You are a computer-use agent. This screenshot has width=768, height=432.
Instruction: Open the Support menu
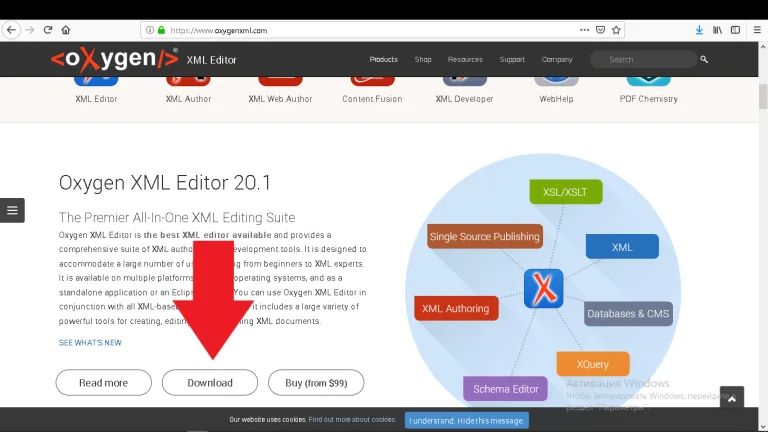(x=512, y=59)
